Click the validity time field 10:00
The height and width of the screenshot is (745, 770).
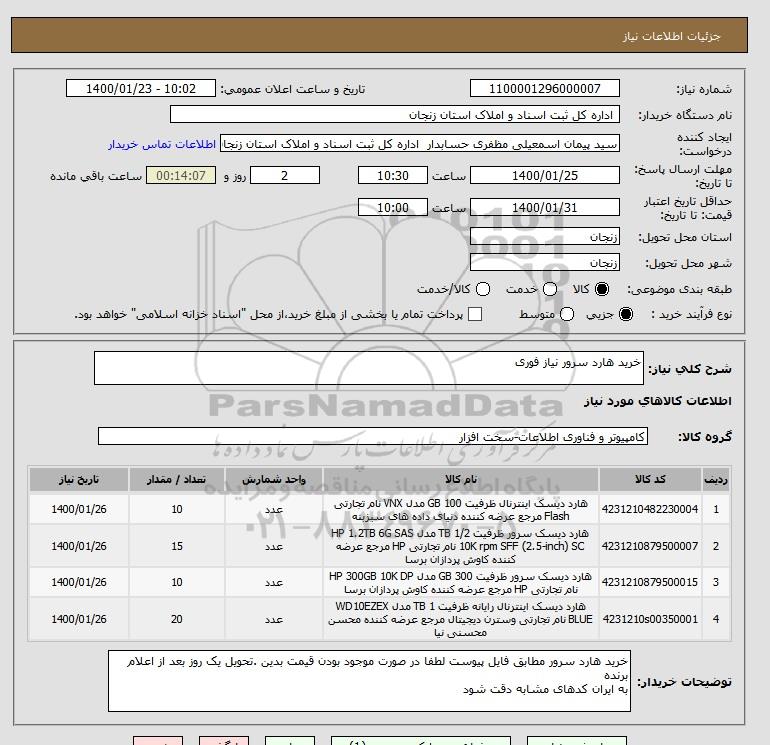pyautogui.click(x=393, y=207)
